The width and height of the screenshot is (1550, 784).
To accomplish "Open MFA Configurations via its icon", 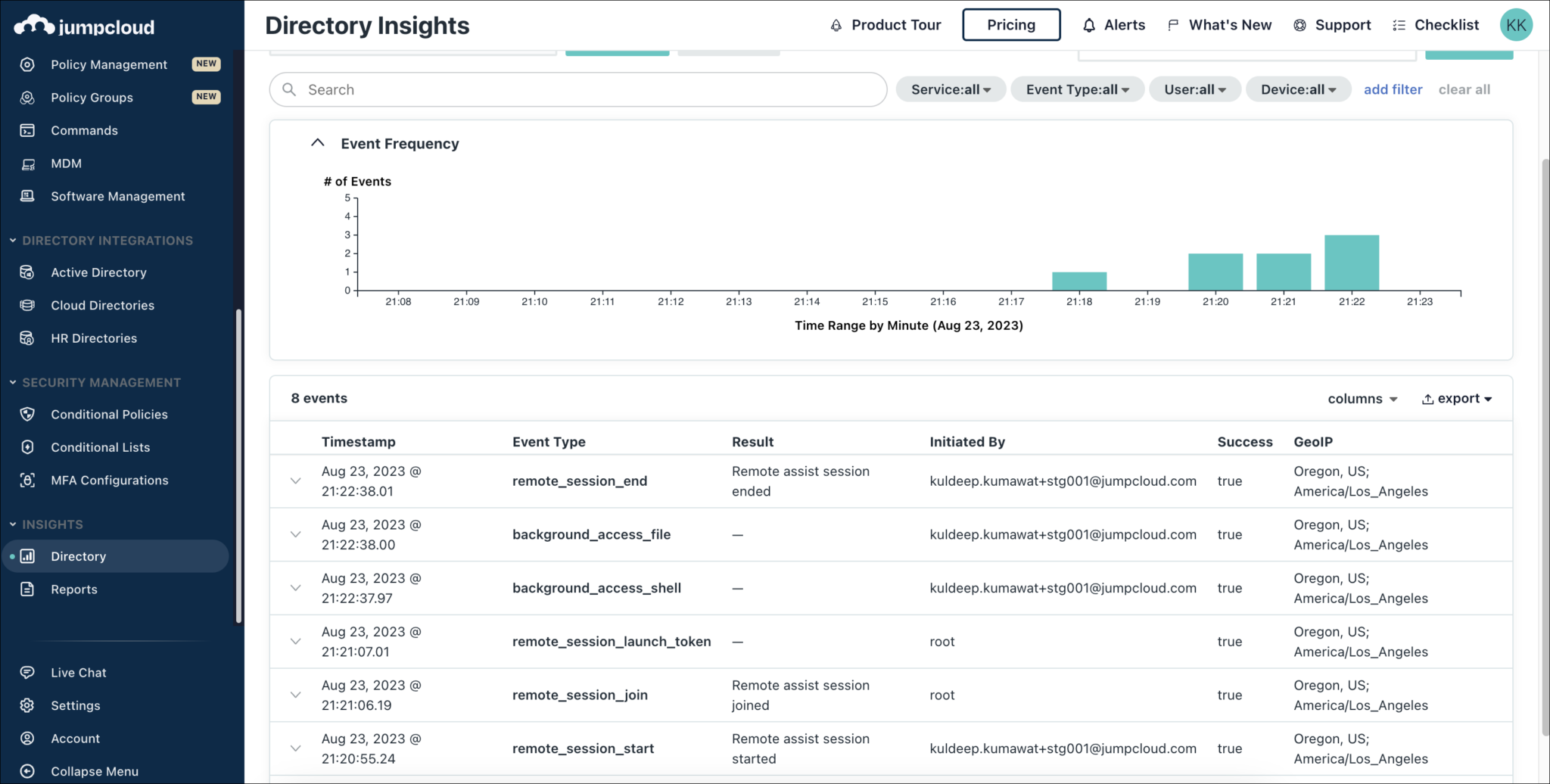I will pos(27,480).
